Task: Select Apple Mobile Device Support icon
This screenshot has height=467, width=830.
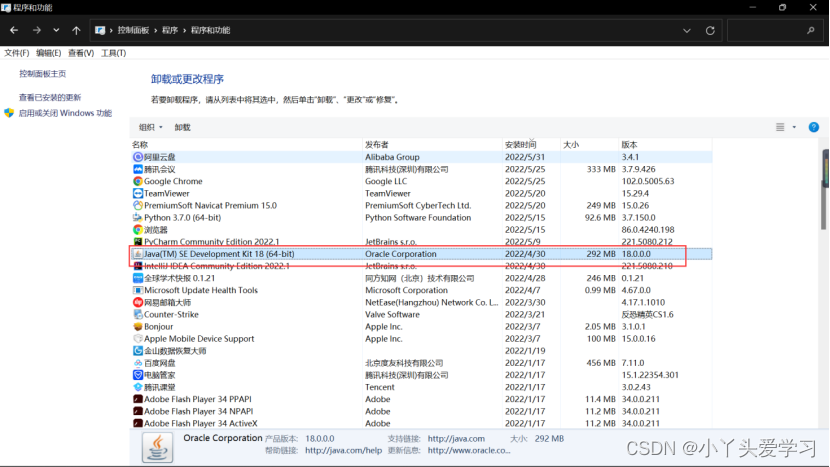Action: click(x=138, y=339)
